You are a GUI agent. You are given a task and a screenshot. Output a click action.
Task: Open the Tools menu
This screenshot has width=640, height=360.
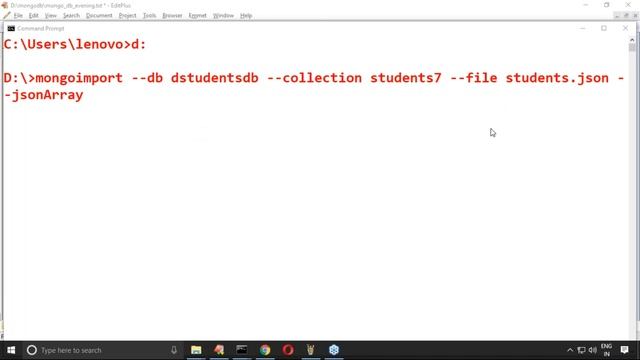149,16
